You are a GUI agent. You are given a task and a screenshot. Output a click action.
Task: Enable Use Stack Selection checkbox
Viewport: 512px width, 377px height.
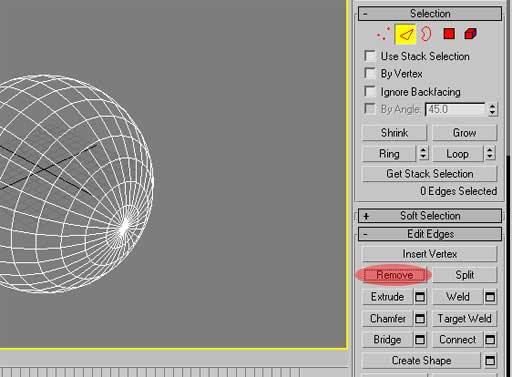370,56
